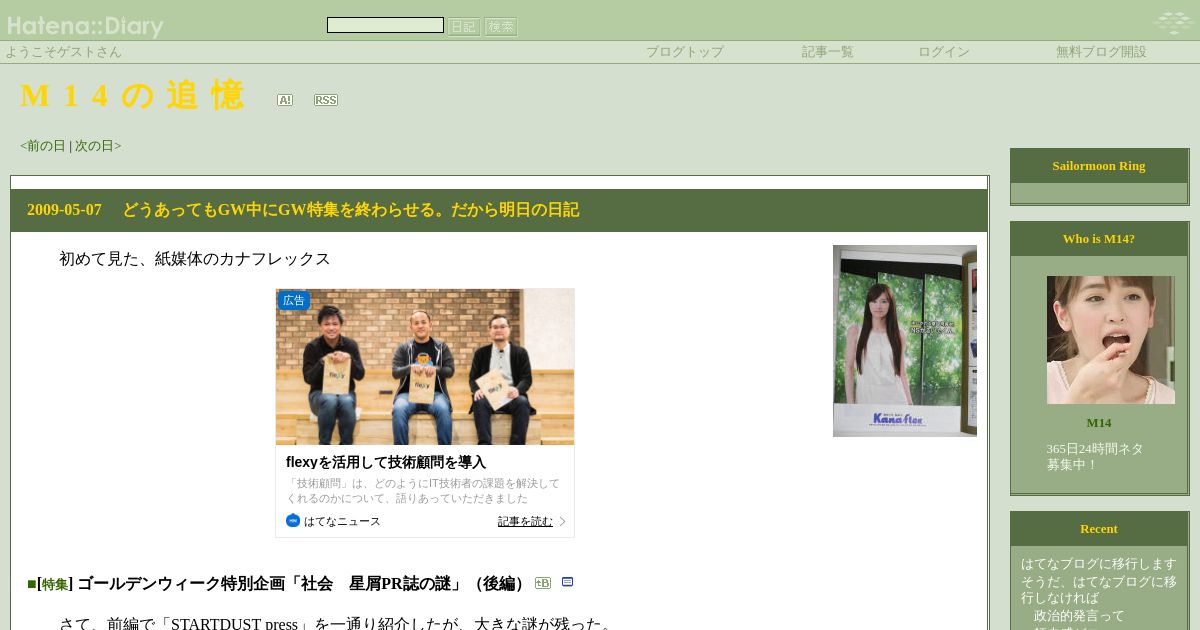Click the Hatena Bookmark icon beside the entry heading

click(543, 583)
